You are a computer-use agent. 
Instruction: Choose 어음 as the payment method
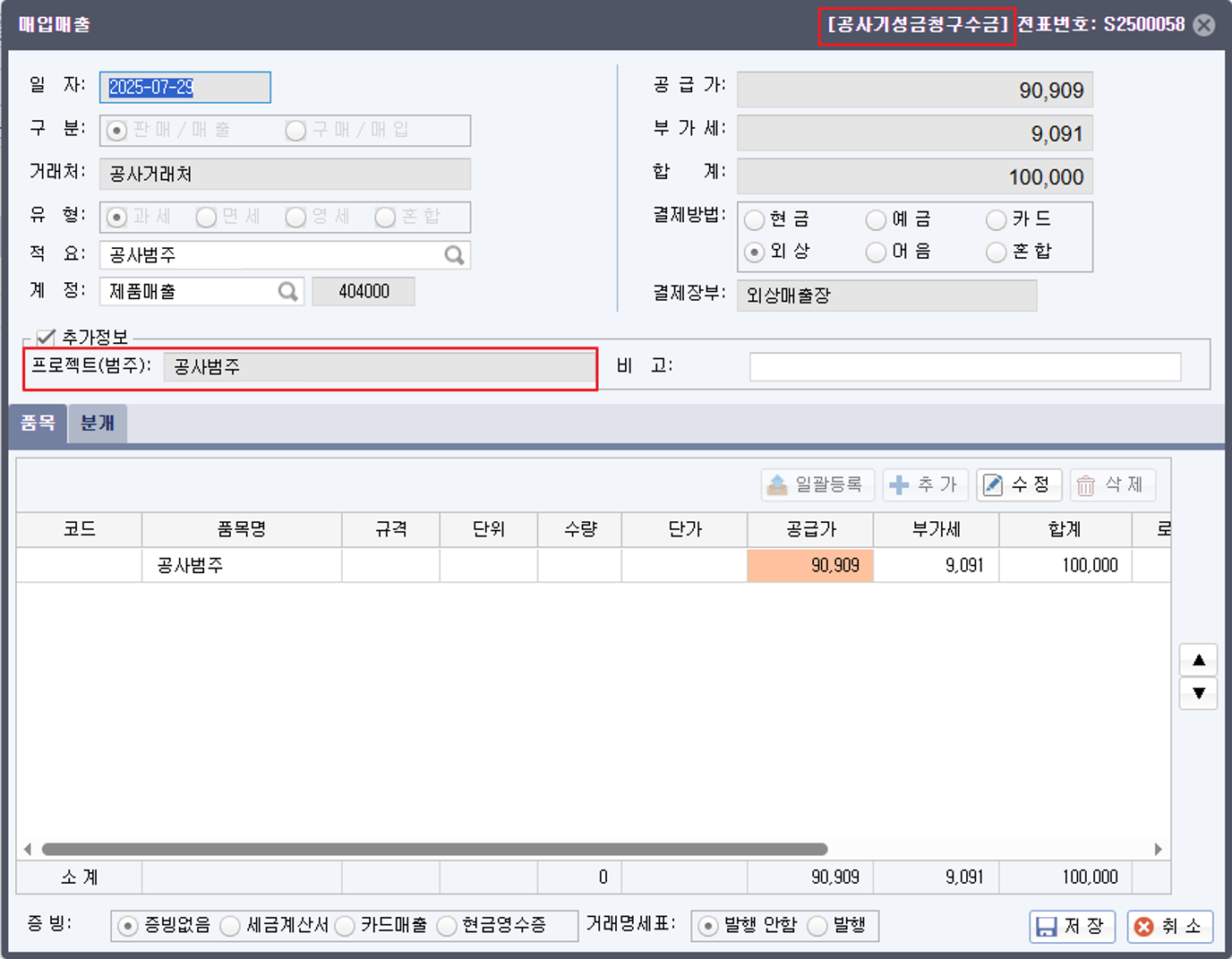tap(876, 253)
